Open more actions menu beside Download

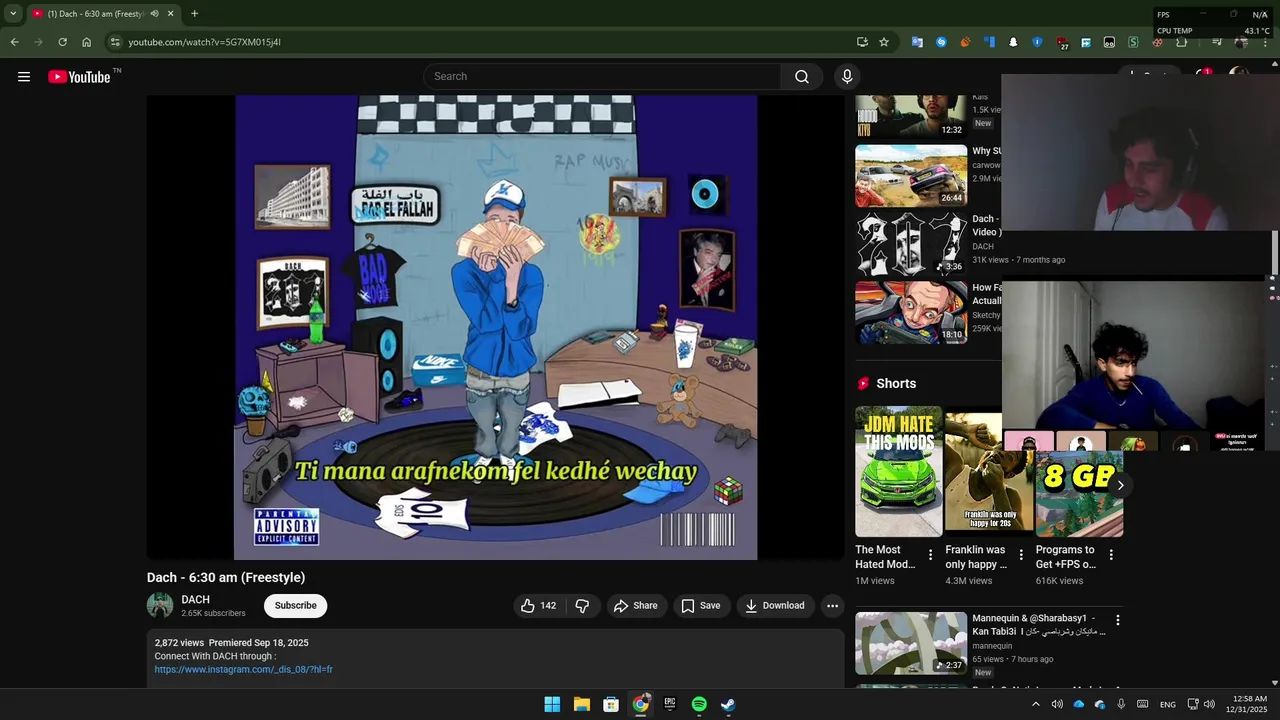point(832,606)
